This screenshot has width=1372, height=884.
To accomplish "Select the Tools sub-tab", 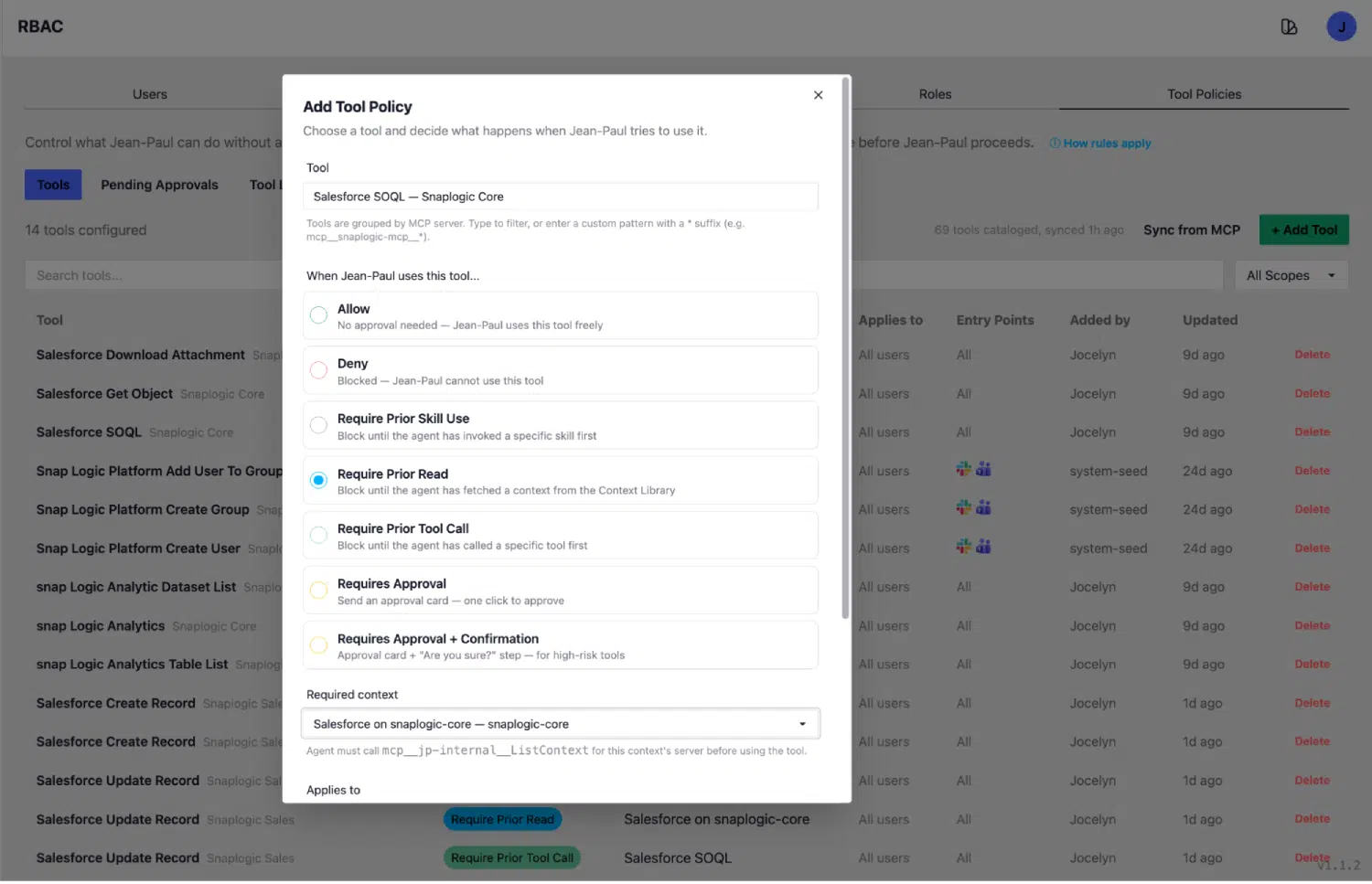I will [x=53, y=185].
